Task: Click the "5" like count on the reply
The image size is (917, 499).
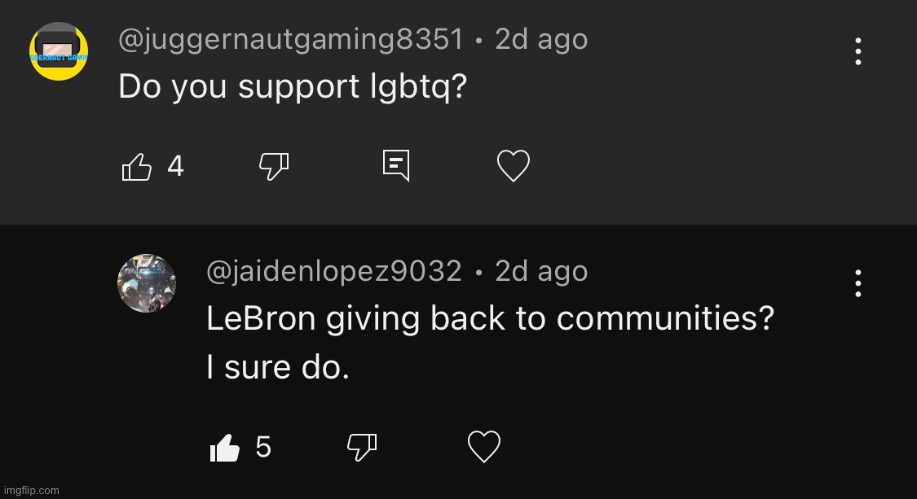Action: tap(263, 448)
